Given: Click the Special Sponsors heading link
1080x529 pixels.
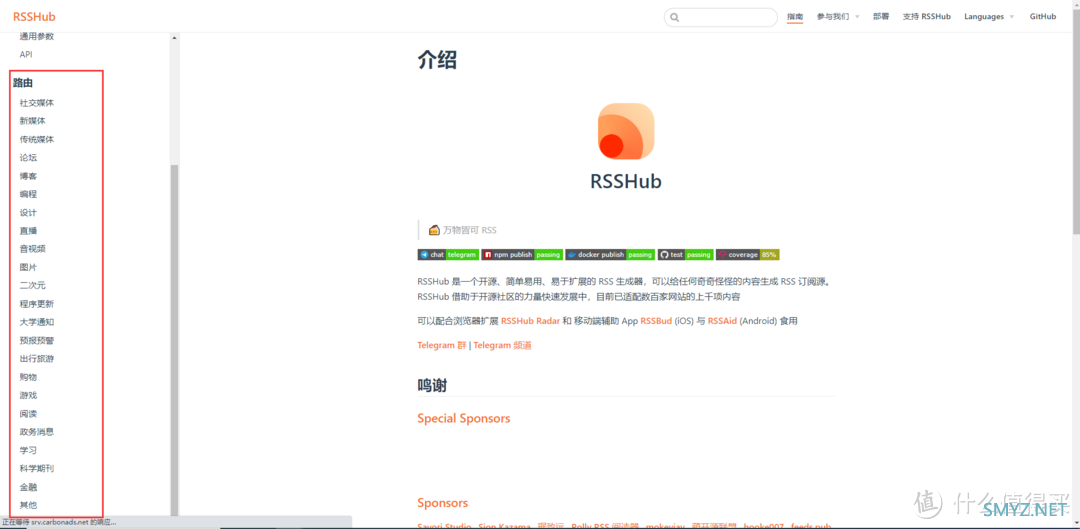Looking at the screenshot, I should (x=464, y=418).
